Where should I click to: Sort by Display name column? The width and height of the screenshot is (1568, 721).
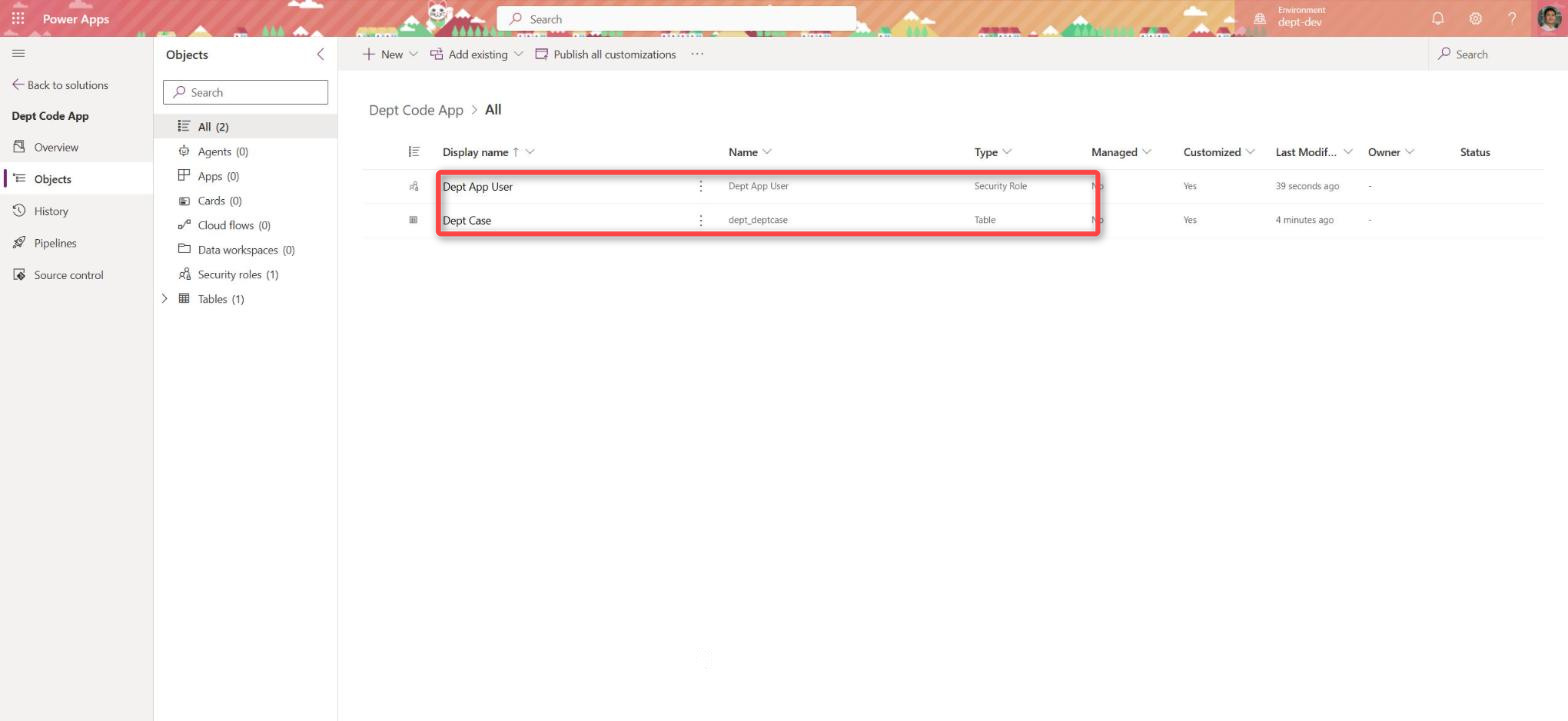point(488,152)
